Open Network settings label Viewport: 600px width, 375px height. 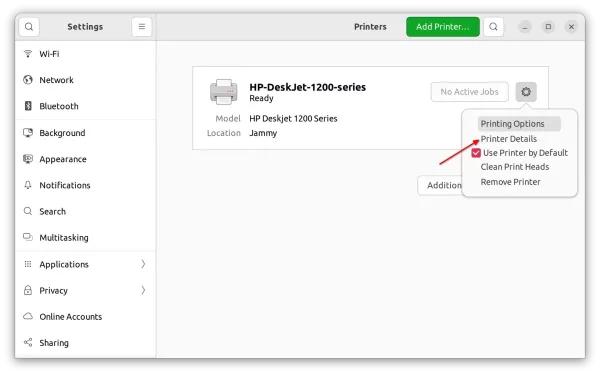click(x=56, y=80)
